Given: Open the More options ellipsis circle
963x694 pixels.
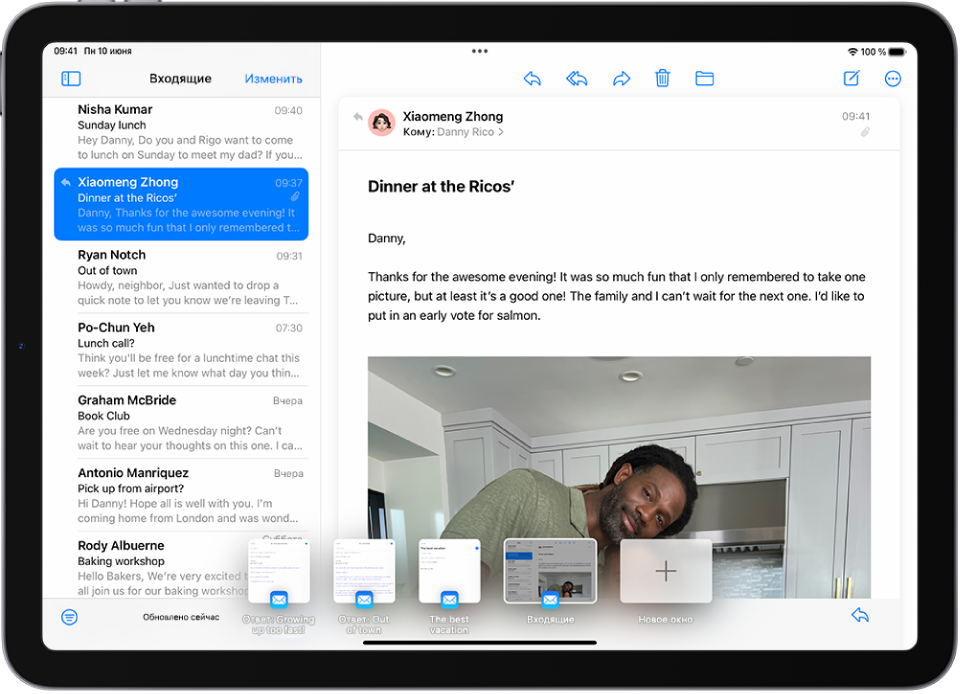Looking at the screenshot, I should tap(892, 79).
